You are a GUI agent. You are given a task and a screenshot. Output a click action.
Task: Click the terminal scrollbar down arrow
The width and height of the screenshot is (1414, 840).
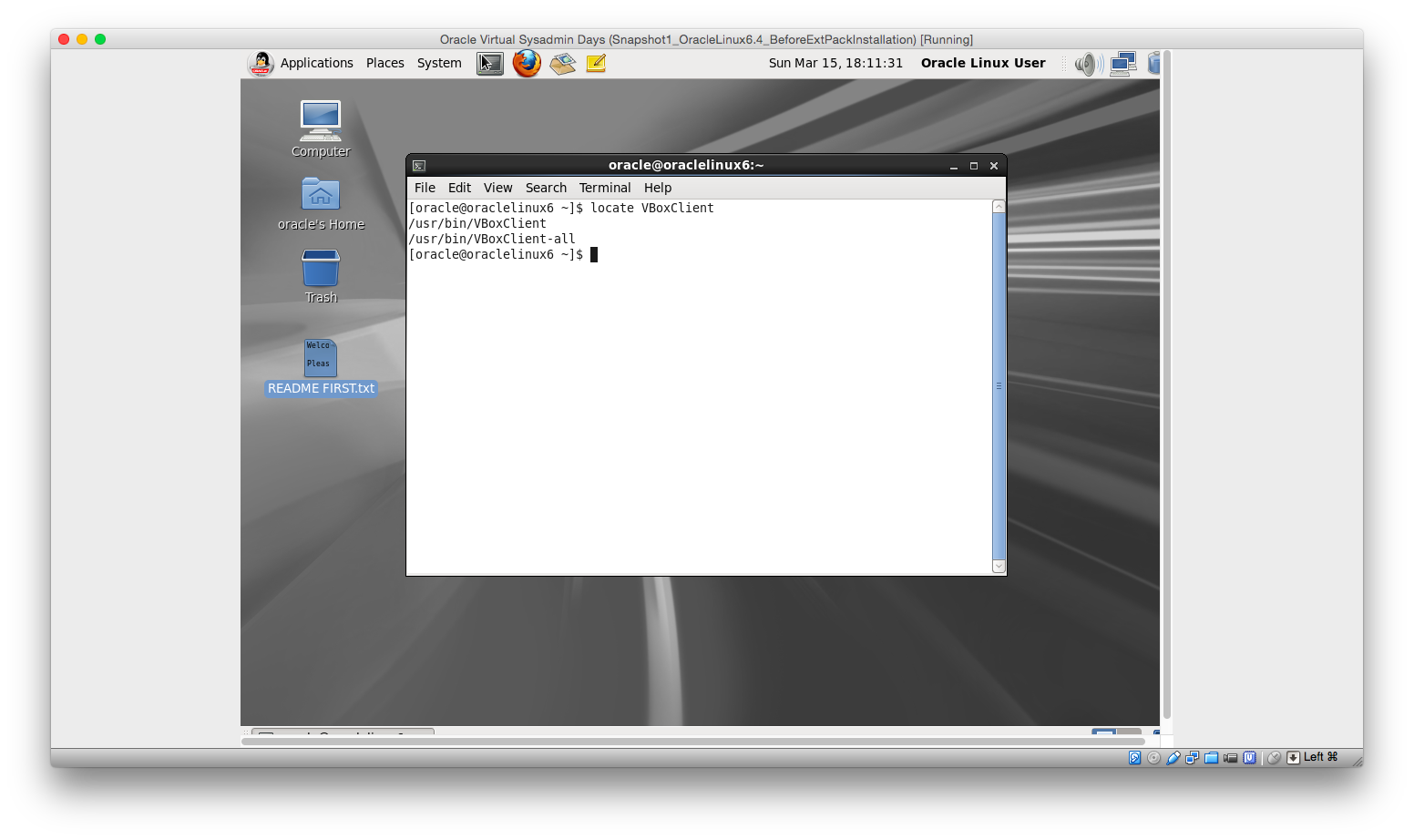pyautogui.click(x=999, y=567)
